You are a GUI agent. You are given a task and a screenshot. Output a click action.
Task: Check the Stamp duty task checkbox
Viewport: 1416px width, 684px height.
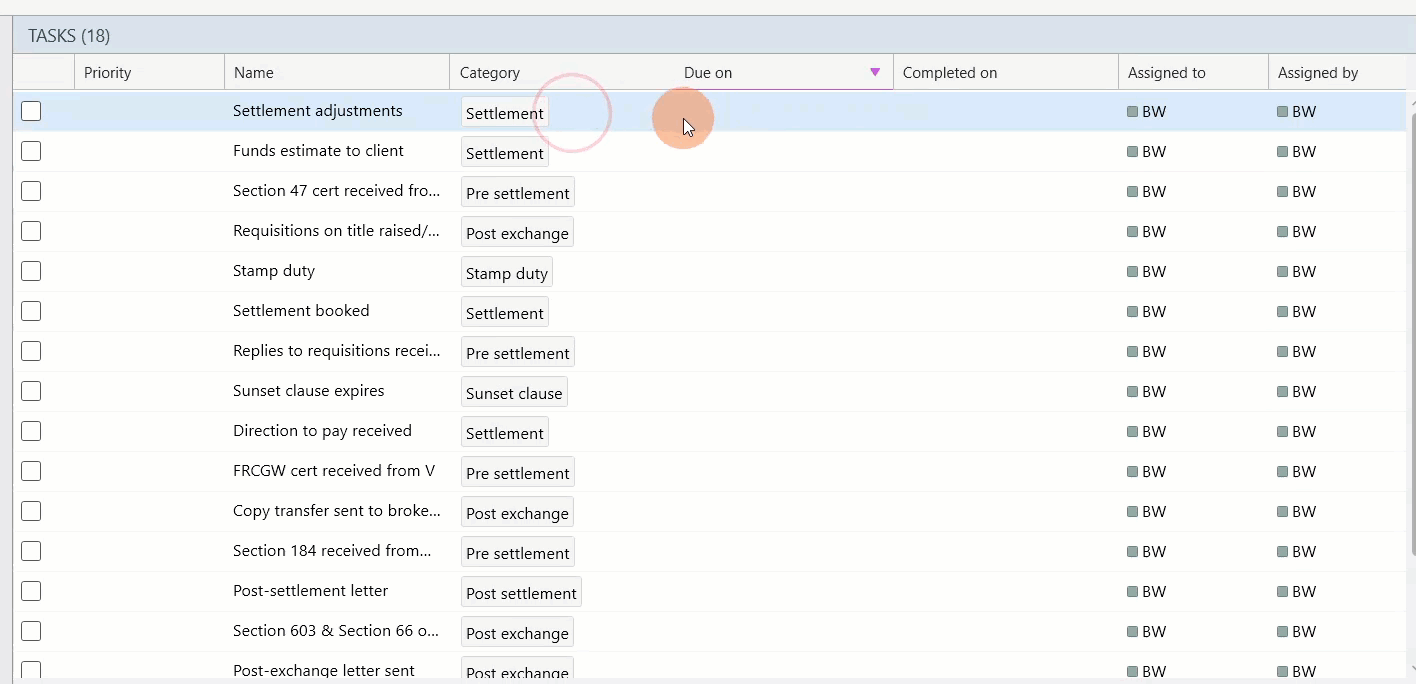point(31,271)
